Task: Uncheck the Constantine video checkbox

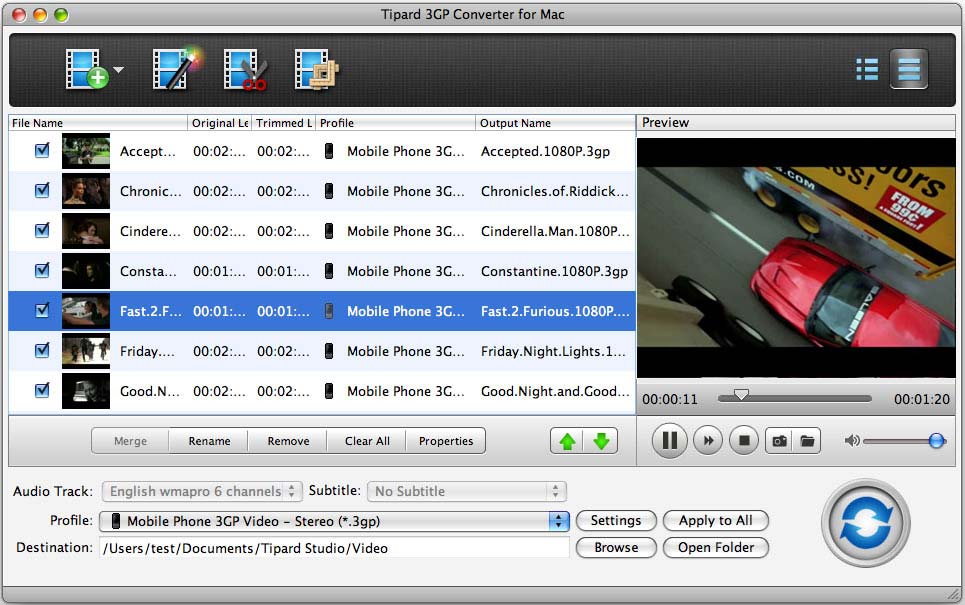Action: tap(42, 270)
